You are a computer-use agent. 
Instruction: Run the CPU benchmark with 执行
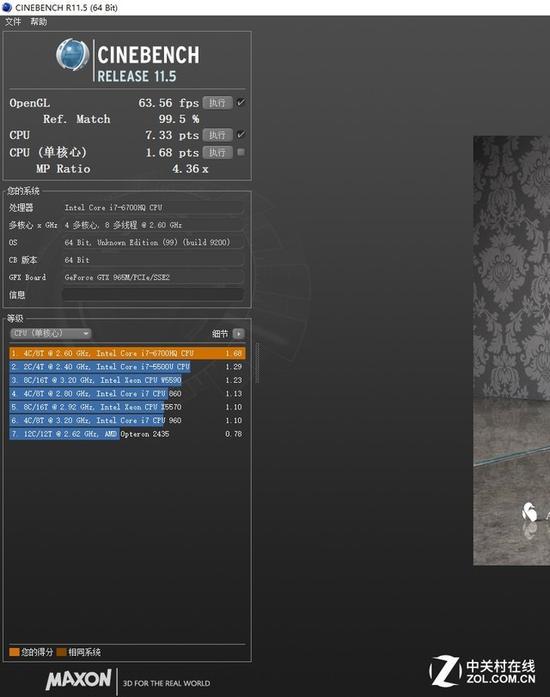point(217,135)
